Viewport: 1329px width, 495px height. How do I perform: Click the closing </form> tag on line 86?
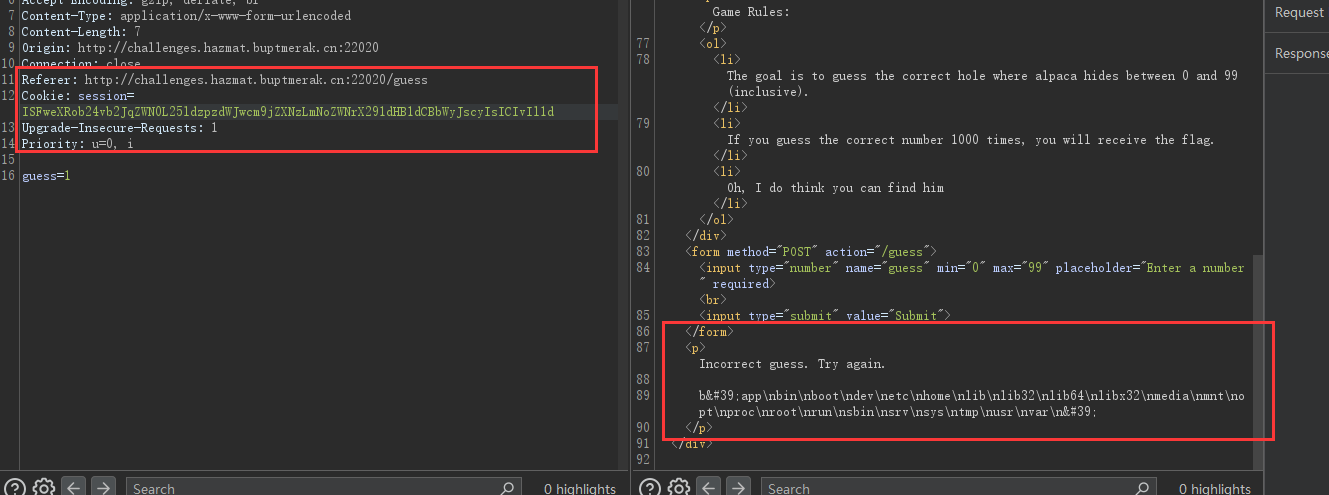tap(709, 331)
